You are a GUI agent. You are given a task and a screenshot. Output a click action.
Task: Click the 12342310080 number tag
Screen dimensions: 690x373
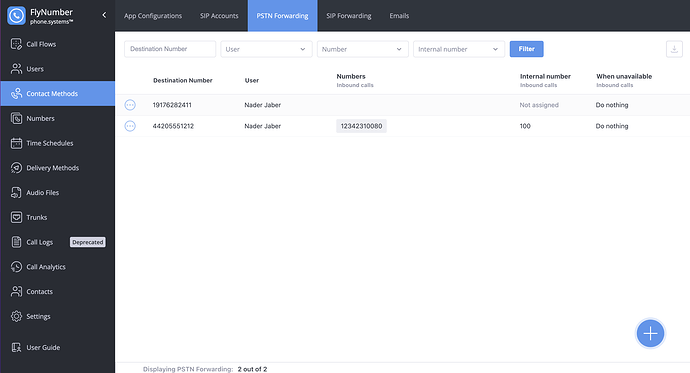[361, 126]
